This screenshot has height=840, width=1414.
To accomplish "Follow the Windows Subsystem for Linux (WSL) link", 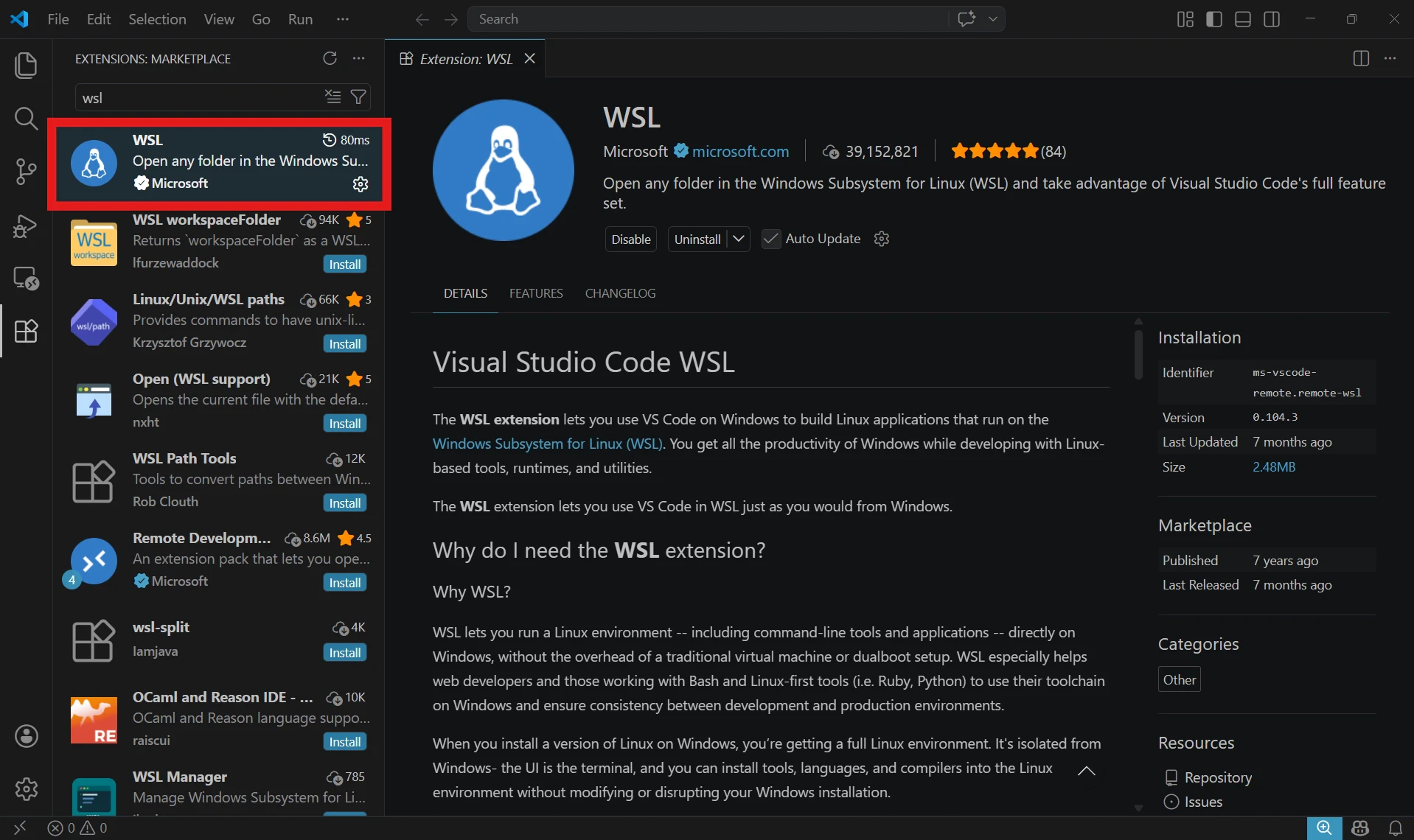I will pos(548,444).
